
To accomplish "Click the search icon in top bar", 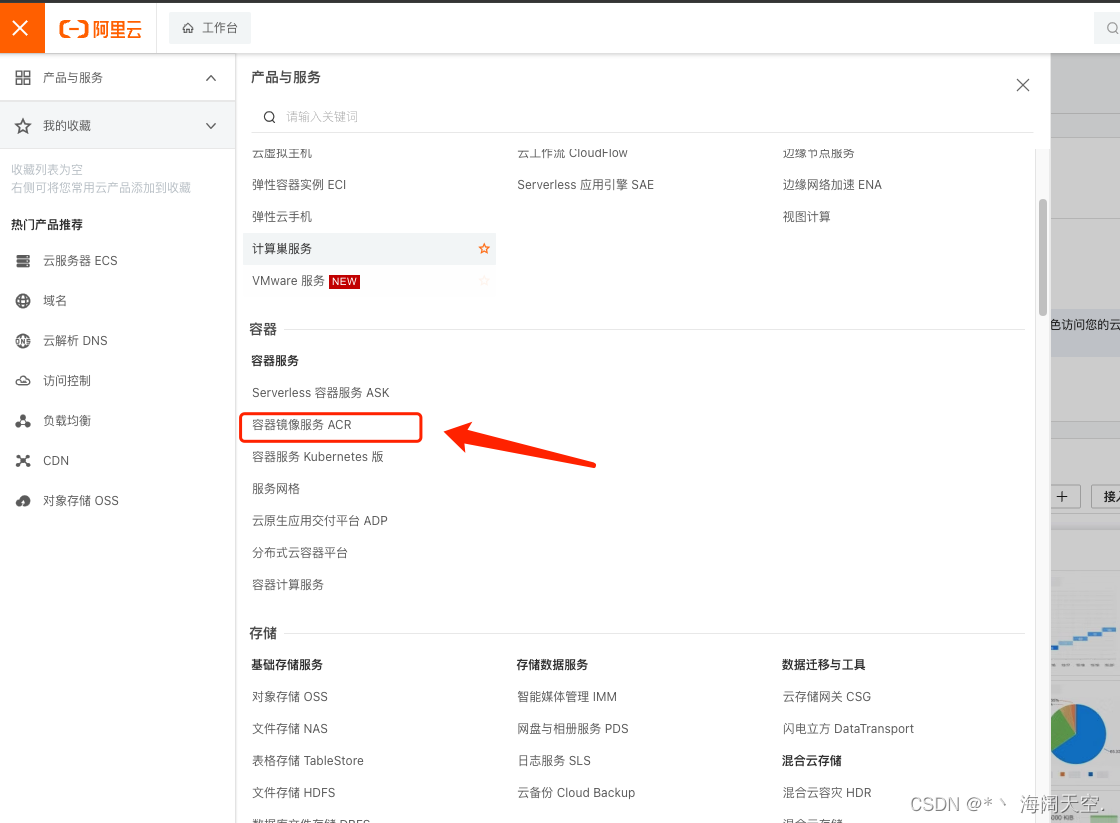I will [x=1111, y=29].
